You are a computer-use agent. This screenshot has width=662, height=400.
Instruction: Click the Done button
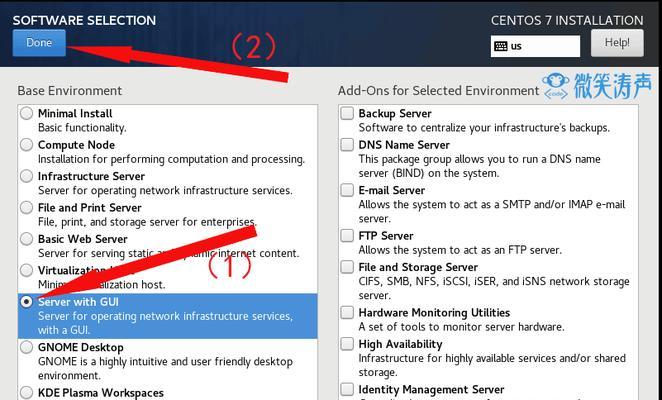(x=39, y=43)
